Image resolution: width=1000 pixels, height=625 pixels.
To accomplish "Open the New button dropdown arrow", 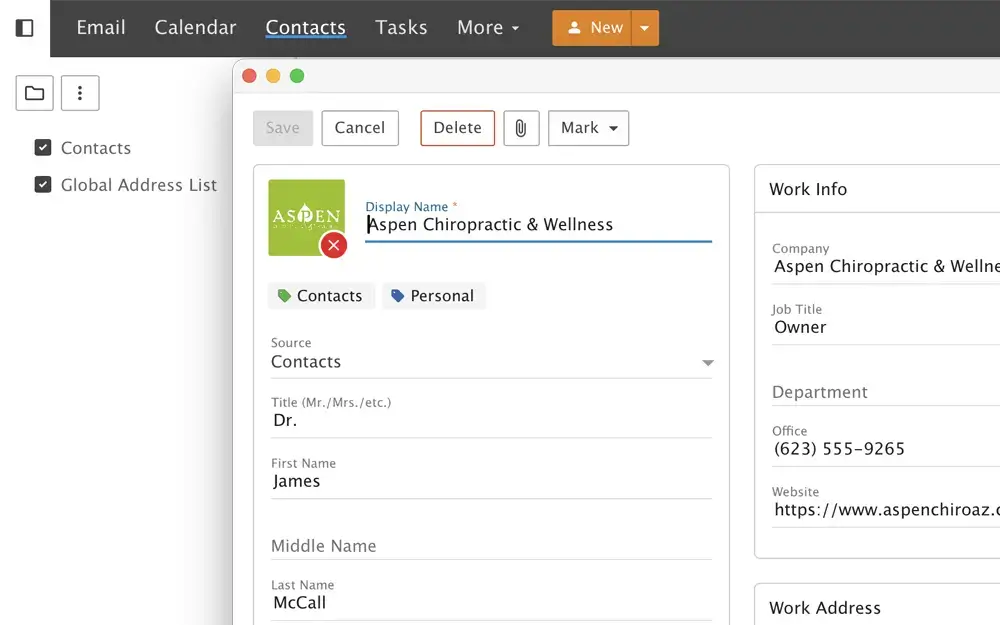I will [645, 28].
